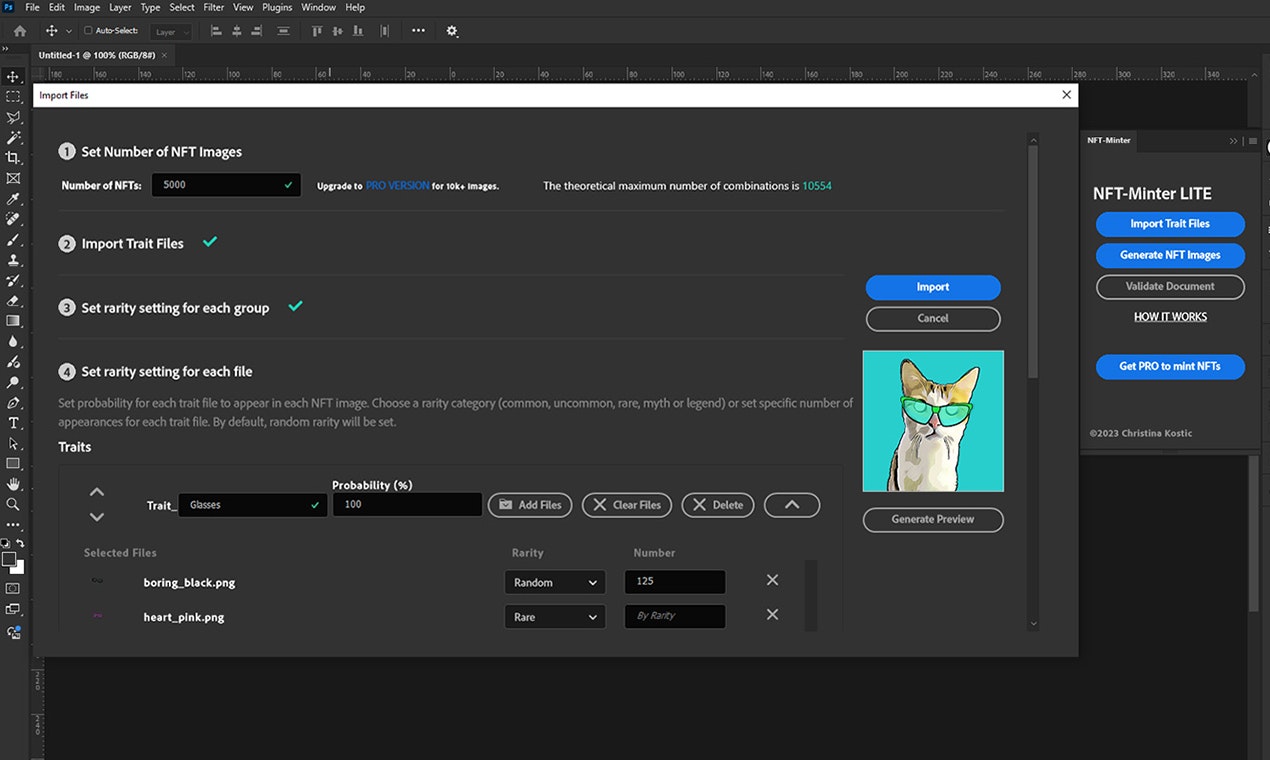Select the Gradient tool
Screen dimensions: 1270x760
(13, 321)
